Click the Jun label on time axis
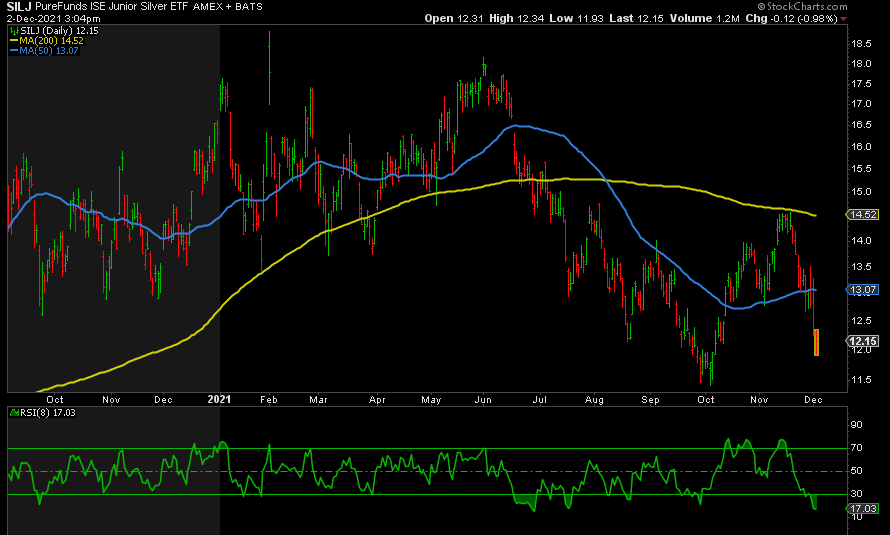Image resolution: width=890 pixels, height=535 pixels. 483,399
